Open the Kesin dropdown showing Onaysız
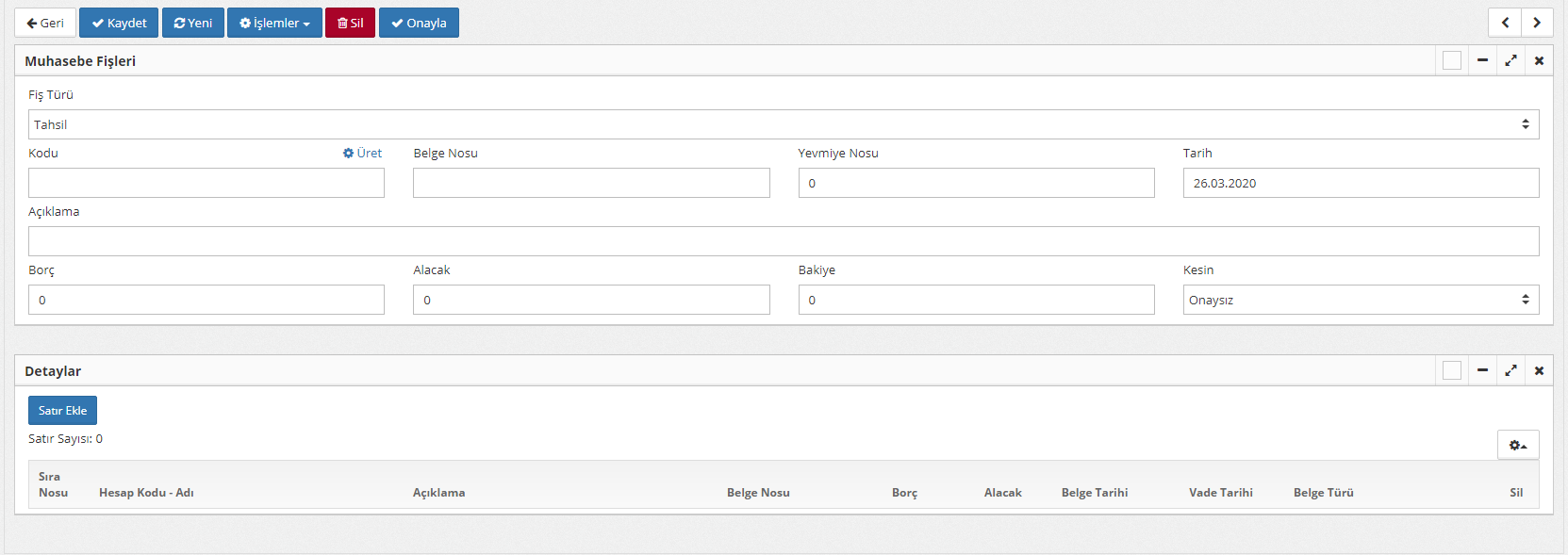 (x=1360, y=300)
